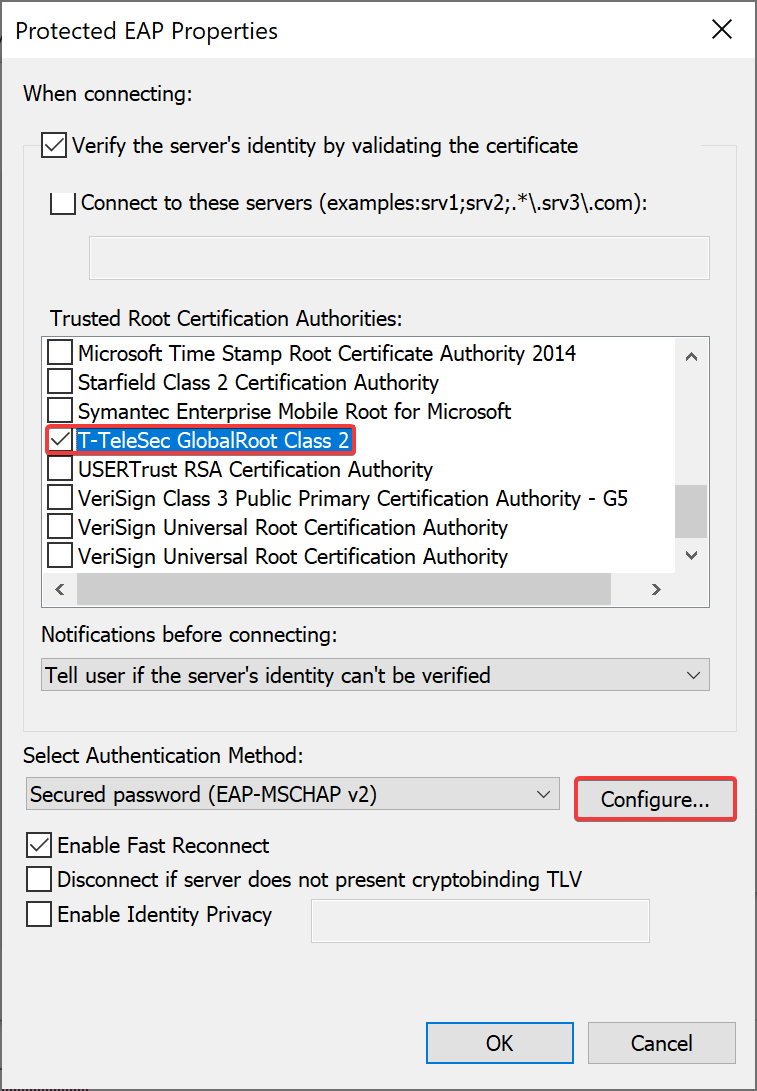This screenshot has width=757, height=1091.
Task: Click the vertical scrollbar thumb in certificate list
Action: [692, 511]
